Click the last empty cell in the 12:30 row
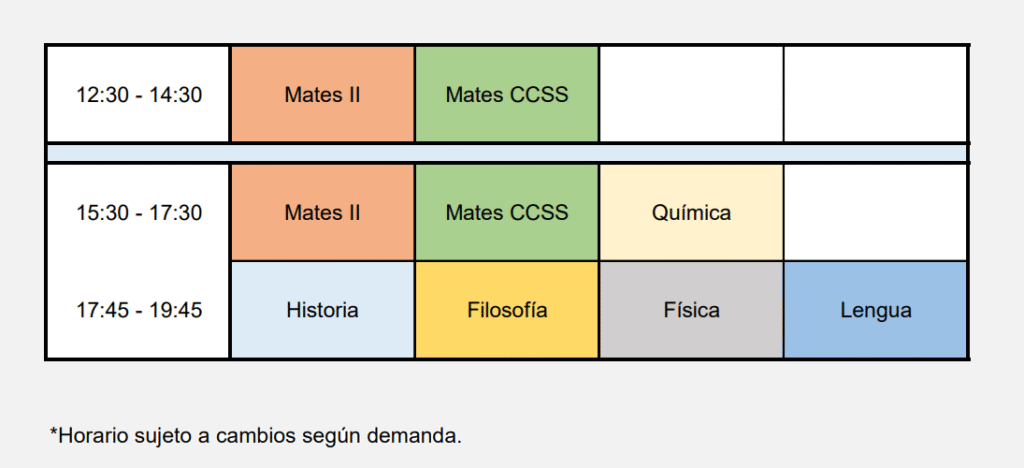The image size is (1024, 468). [875, 94]
